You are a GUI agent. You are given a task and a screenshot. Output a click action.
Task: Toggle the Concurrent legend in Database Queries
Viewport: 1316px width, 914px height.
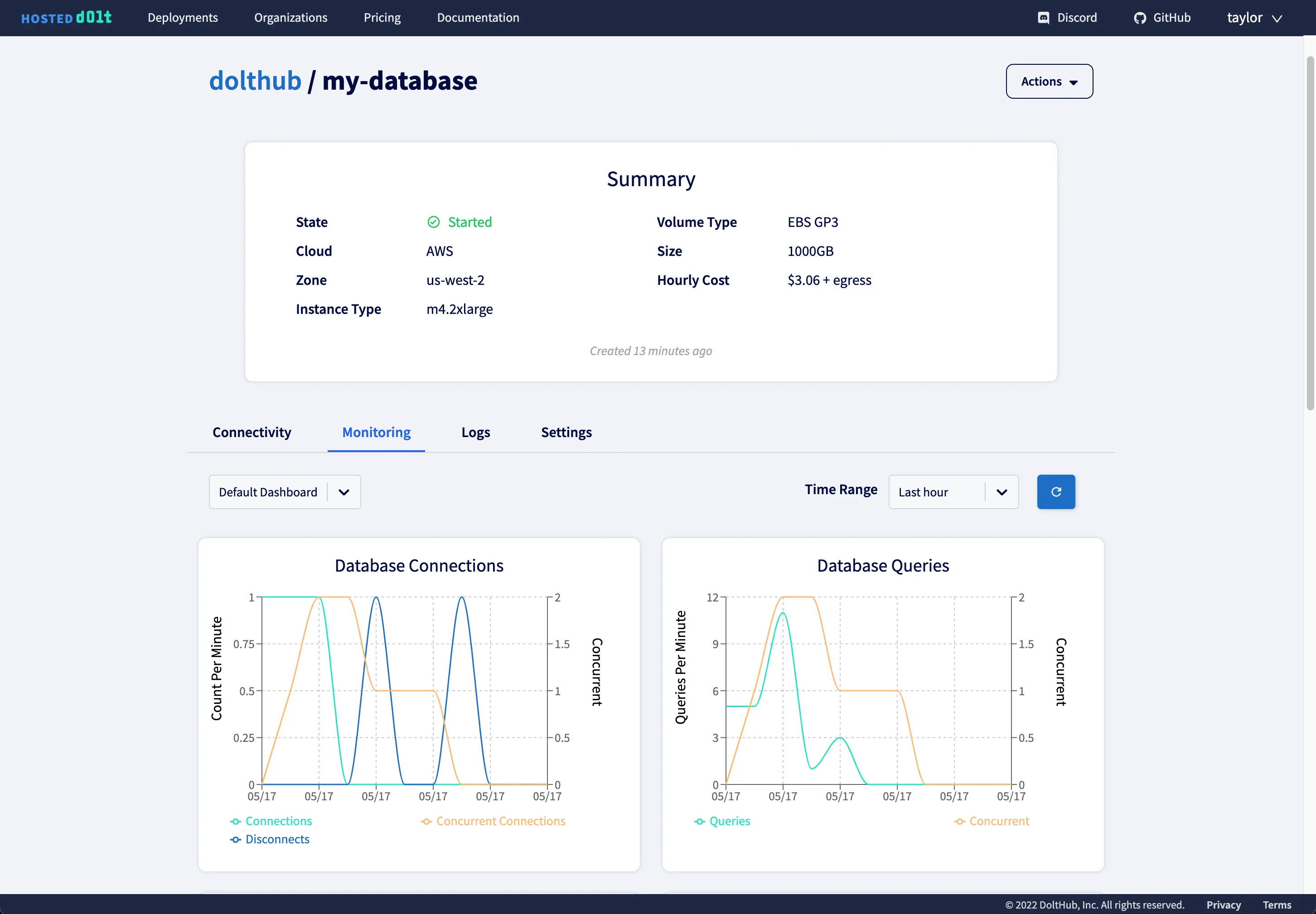click(999, 821)
